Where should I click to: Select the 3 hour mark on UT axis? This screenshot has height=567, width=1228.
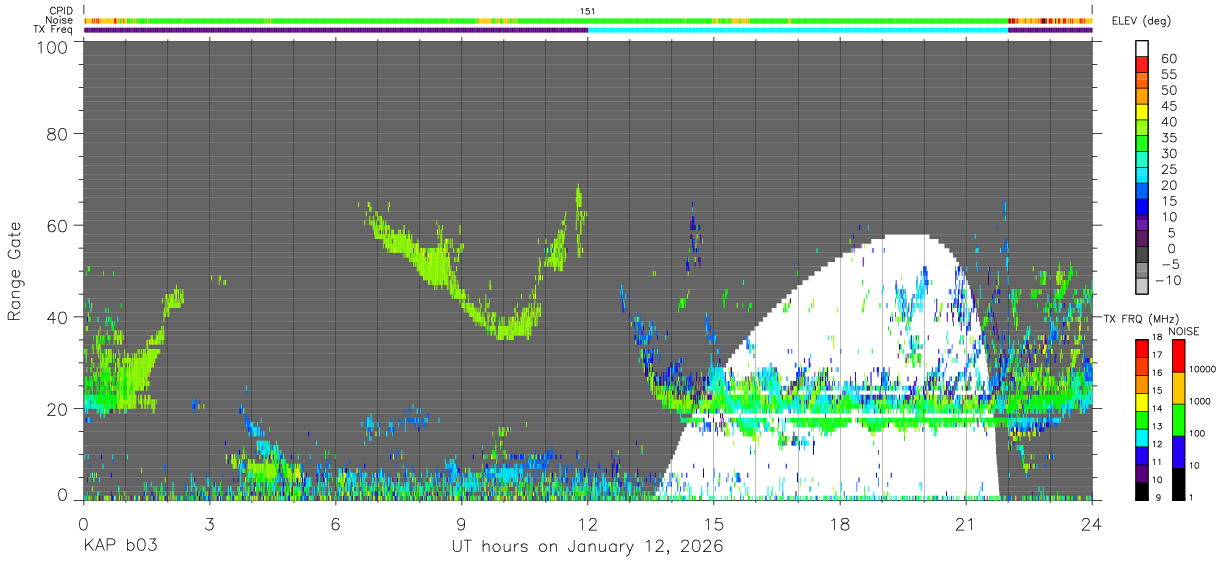click(x=209, y=523)
